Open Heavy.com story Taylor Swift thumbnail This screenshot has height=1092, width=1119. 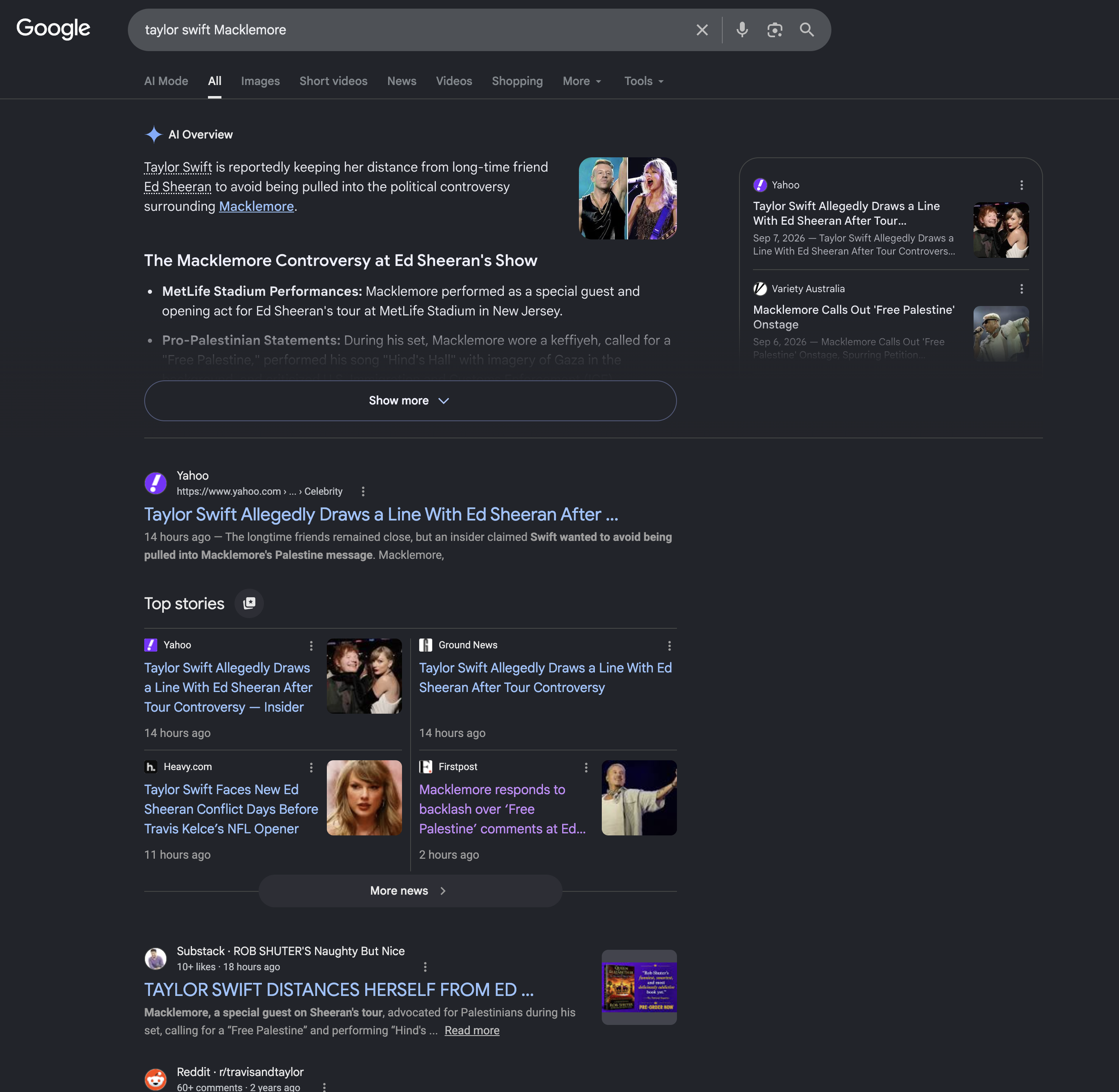tap(364, 798)
